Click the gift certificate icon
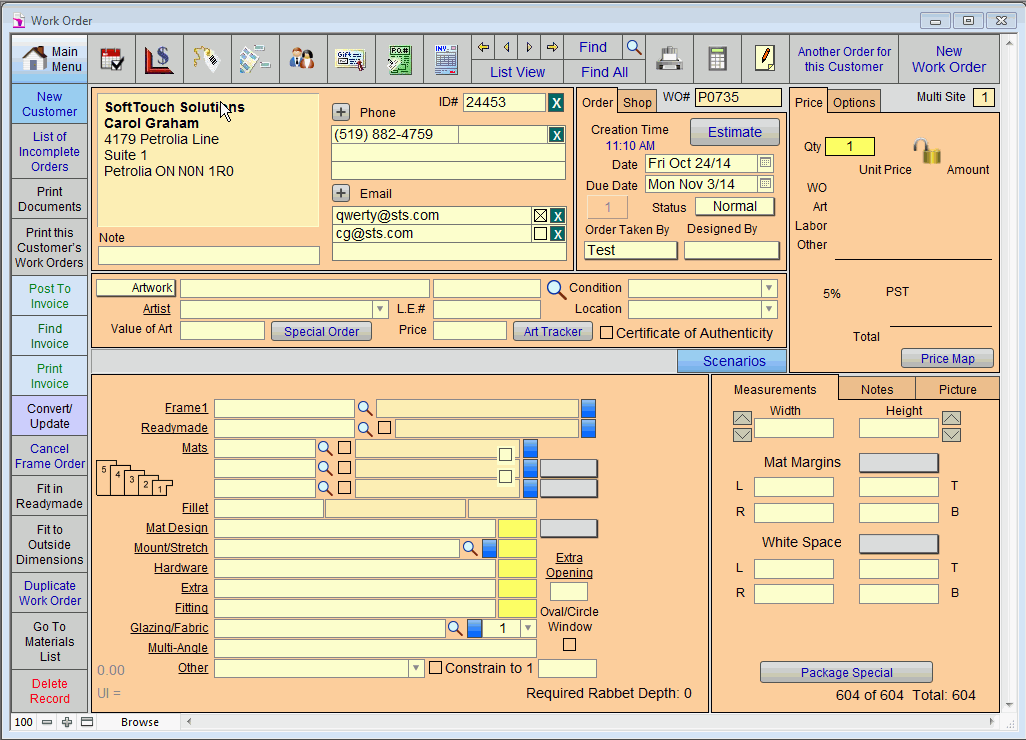Viewport: 1026px width, 740px height. (351, 59)
